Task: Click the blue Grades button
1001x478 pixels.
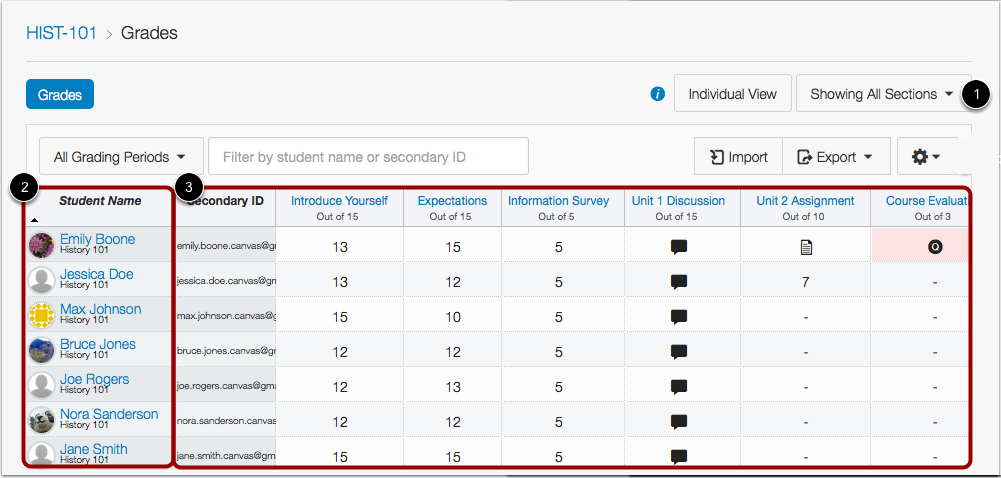Action: (x=60, y=94)
